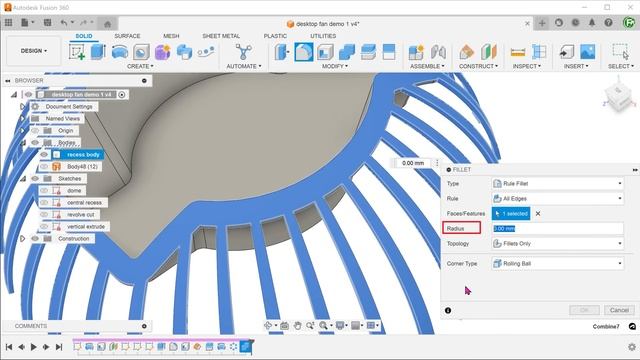The height and width of the screenshot is (360, 640).
Task: Click the Automate tool icon
Action: click(x=243, y=52)
